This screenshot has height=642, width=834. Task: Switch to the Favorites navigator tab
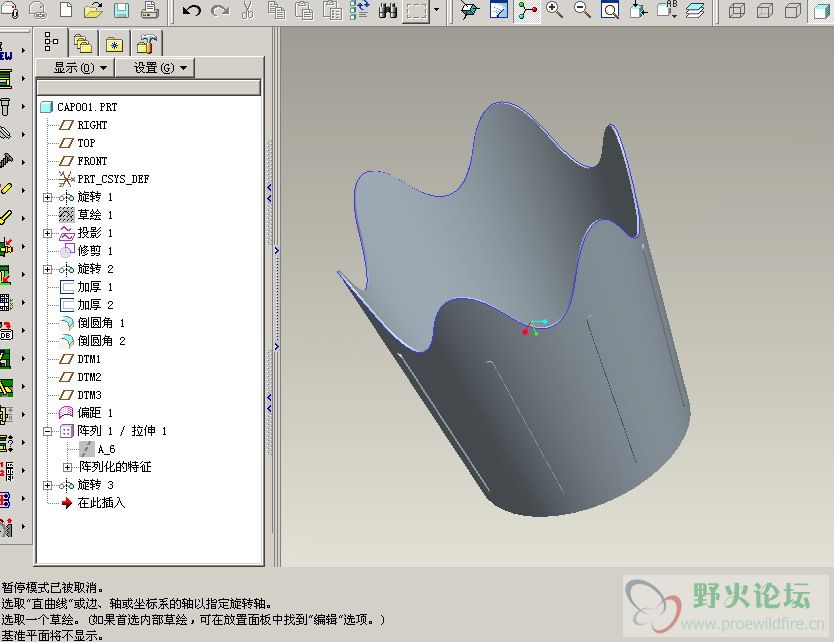pyautogui.click(x=114, y=43)
